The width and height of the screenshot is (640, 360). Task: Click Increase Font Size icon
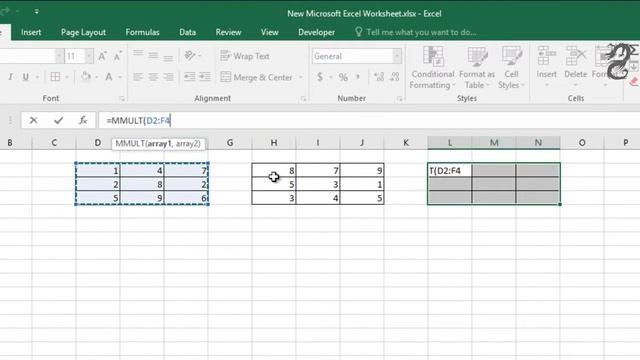pyautogui.click(x=102, y=56)
